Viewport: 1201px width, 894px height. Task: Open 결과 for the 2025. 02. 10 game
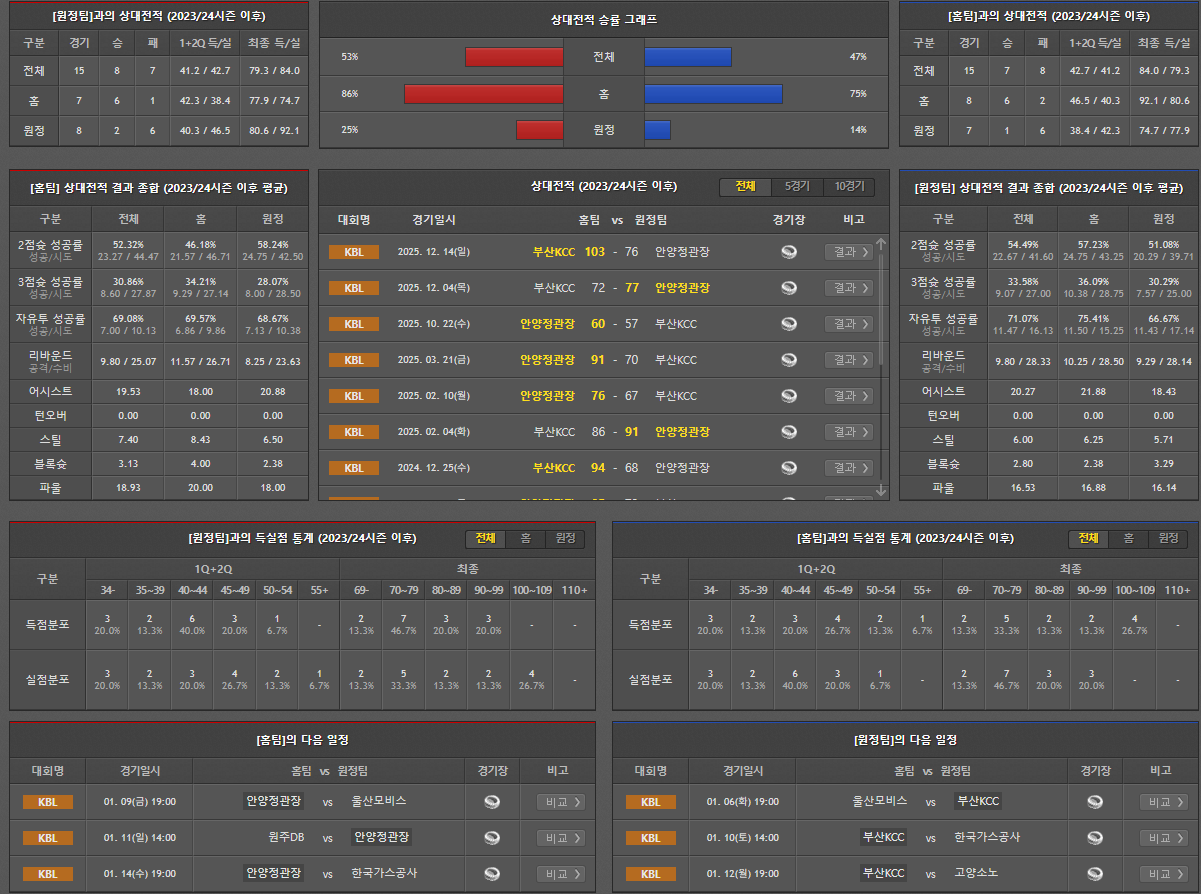(x=849, y=396)
